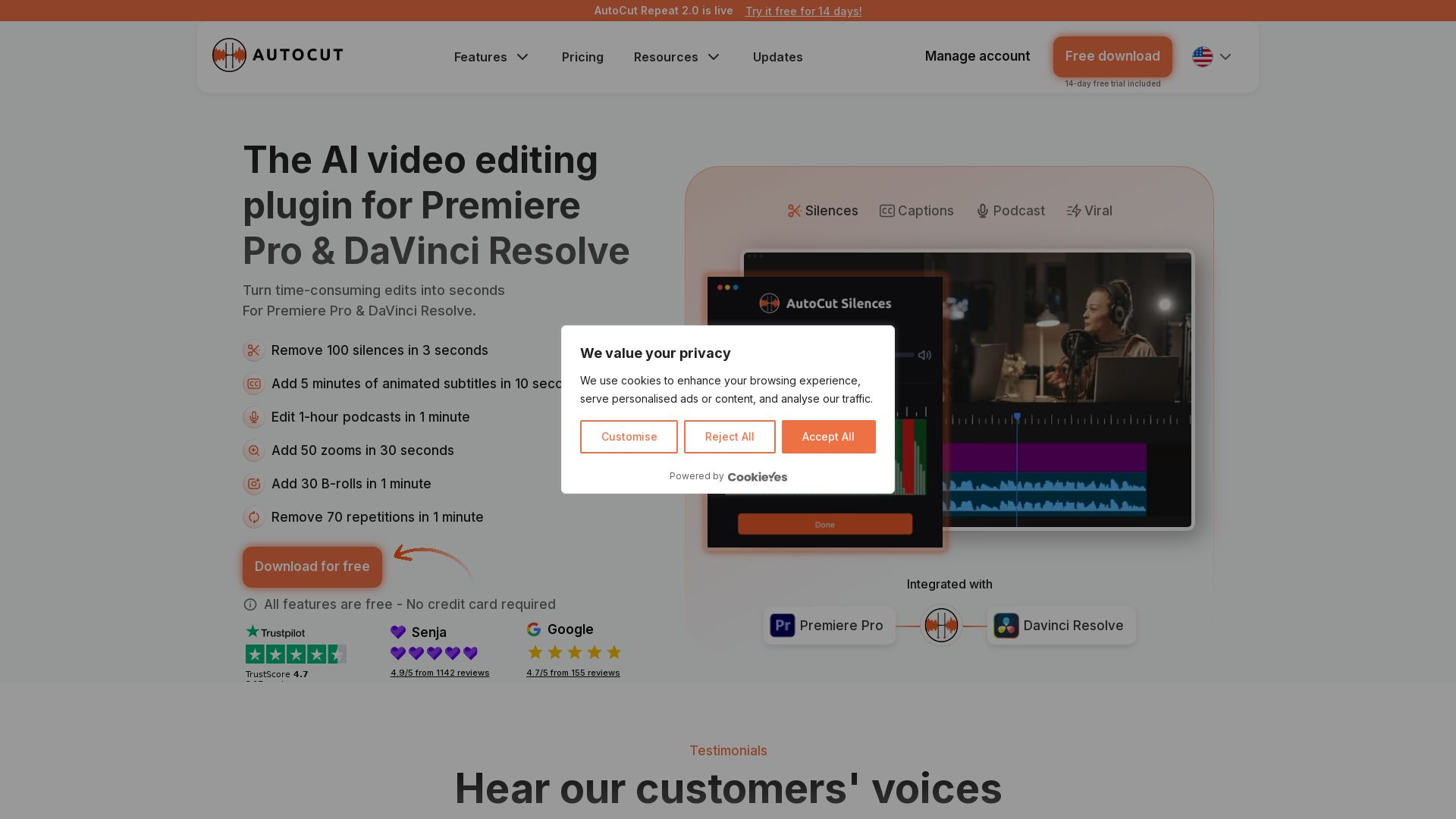
Task: Click Reject All in privacy dialog
Action: [729, 437]
